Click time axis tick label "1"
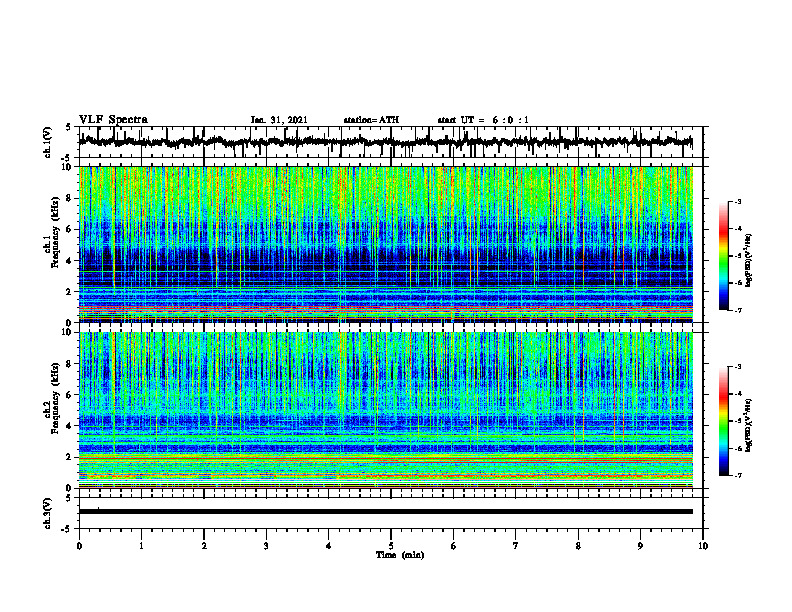 click(x=141, y=546)
